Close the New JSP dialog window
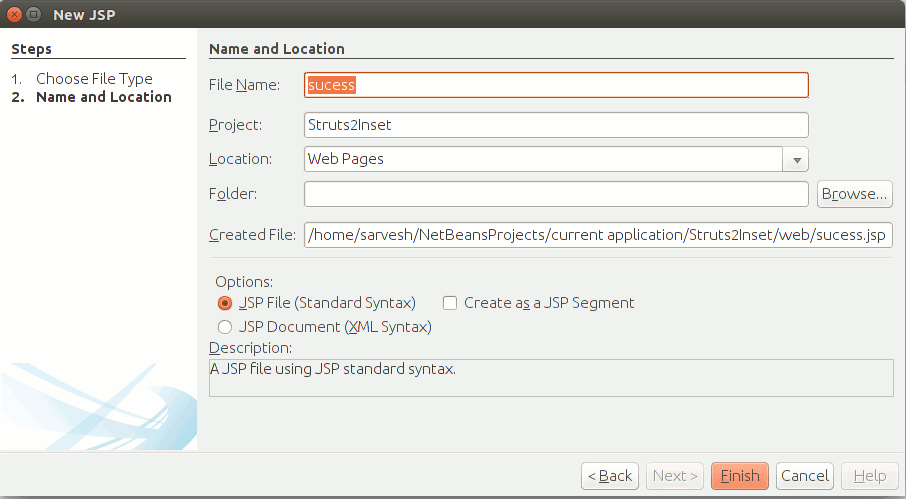The height and width of the screenshot is (499, 906). pyautogui.click(x=16, y=14)
